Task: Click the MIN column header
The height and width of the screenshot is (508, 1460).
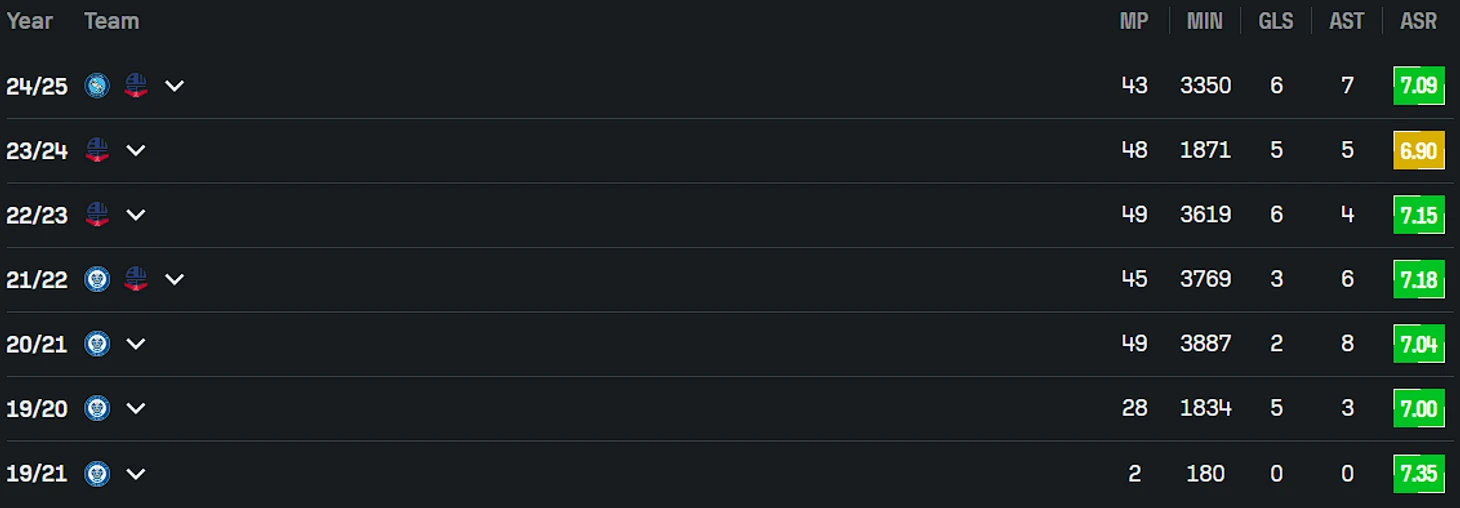Action: 1205,21
